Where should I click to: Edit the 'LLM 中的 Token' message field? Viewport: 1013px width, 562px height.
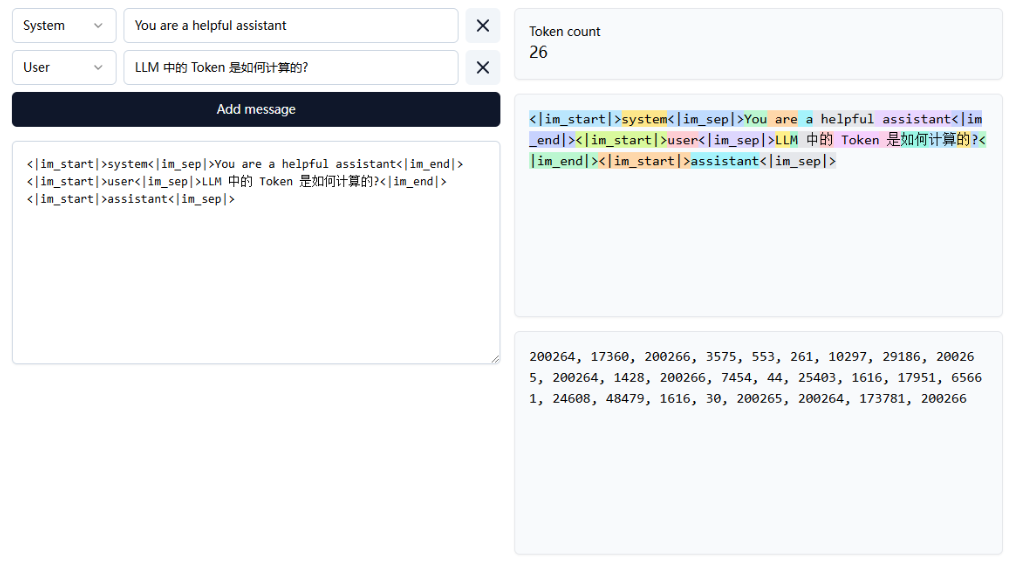(291, 67)
